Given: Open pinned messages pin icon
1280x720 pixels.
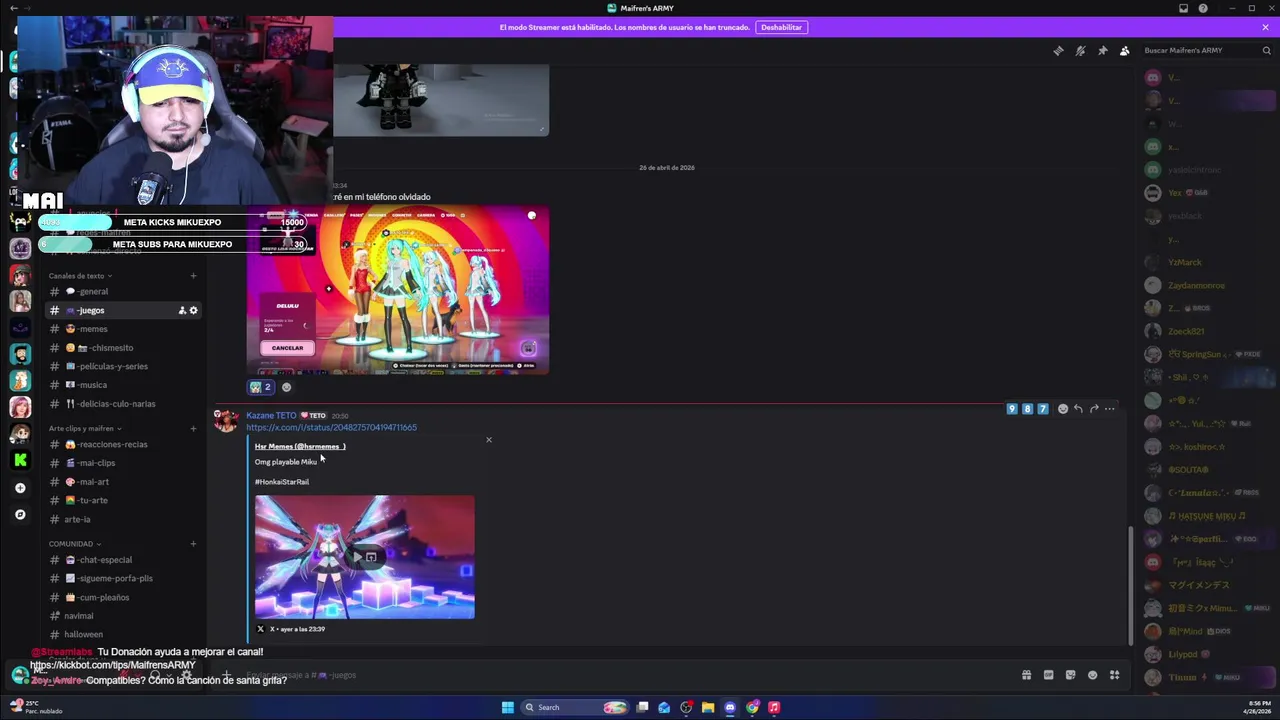Looking at the screenshot, I should click(1102, 51).
